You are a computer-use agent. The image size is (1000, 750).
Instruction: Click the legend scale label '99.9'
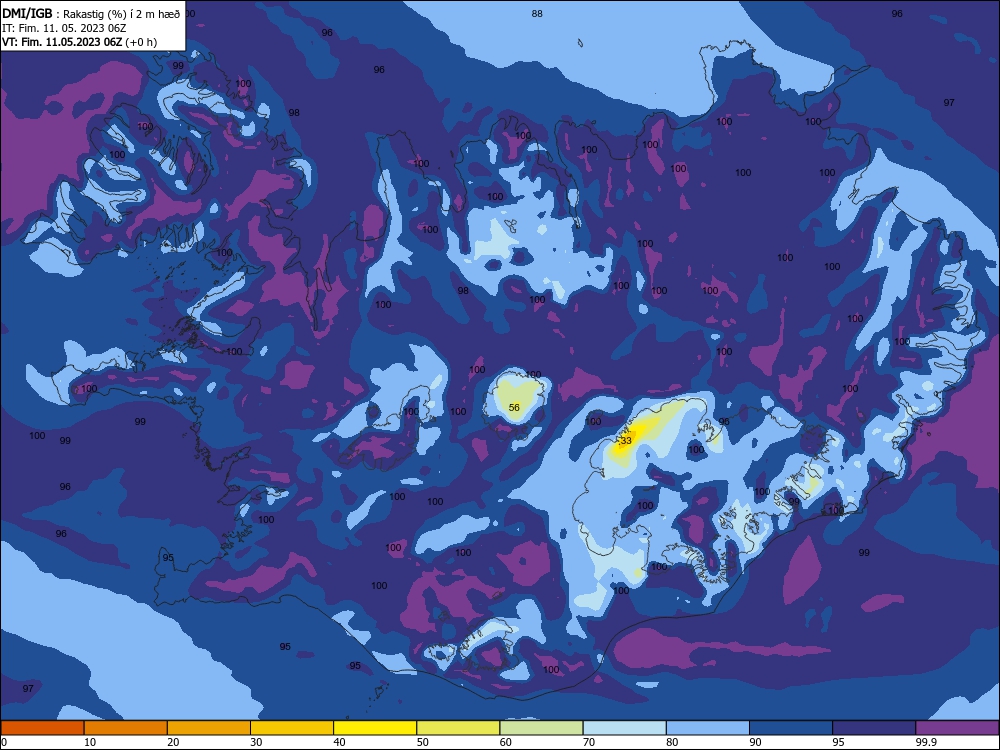(x=926, y=742)
